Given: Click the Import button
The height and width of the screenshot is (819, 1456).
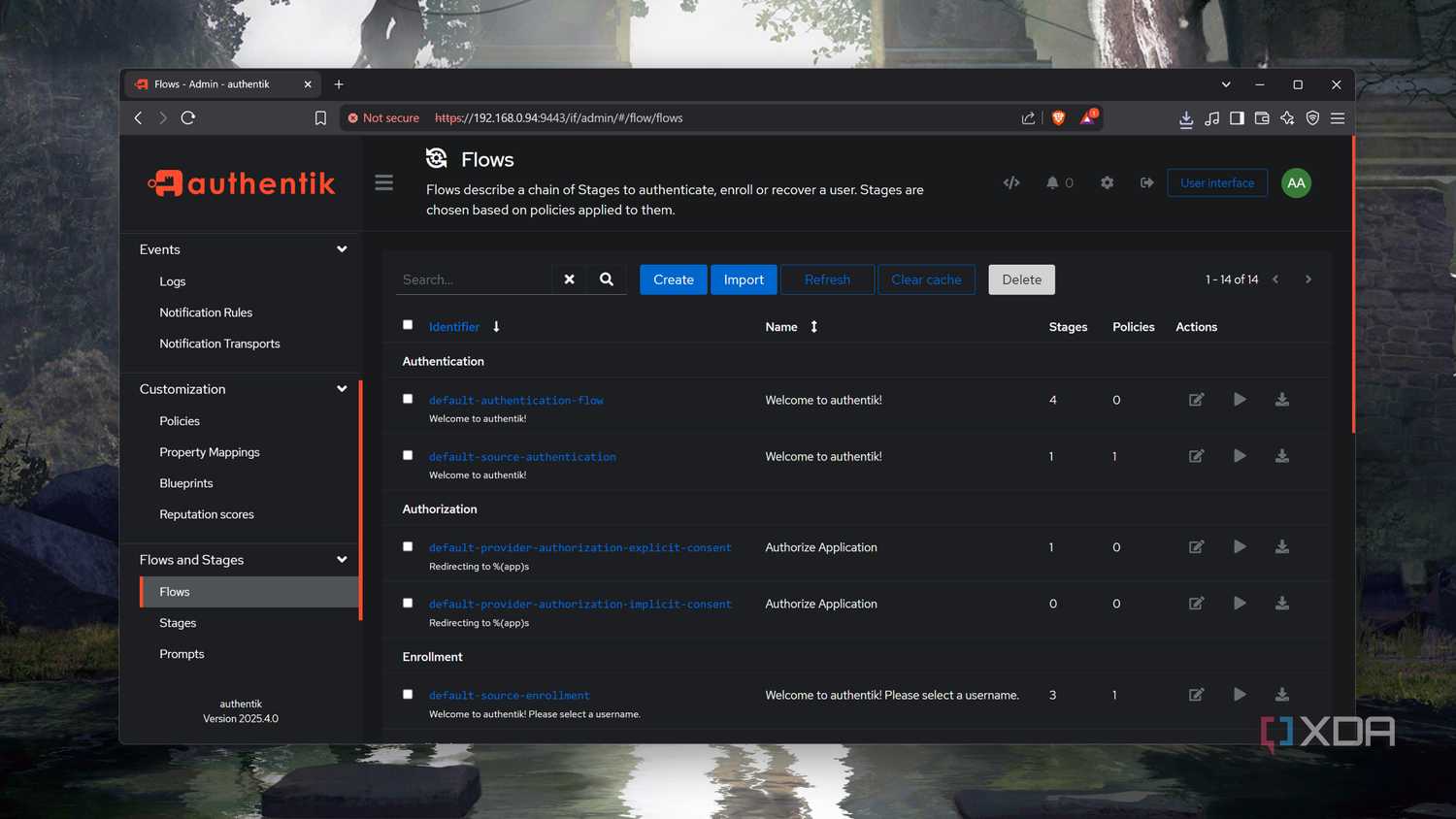Looking at the screenshot, I should (x=744, y=279).
